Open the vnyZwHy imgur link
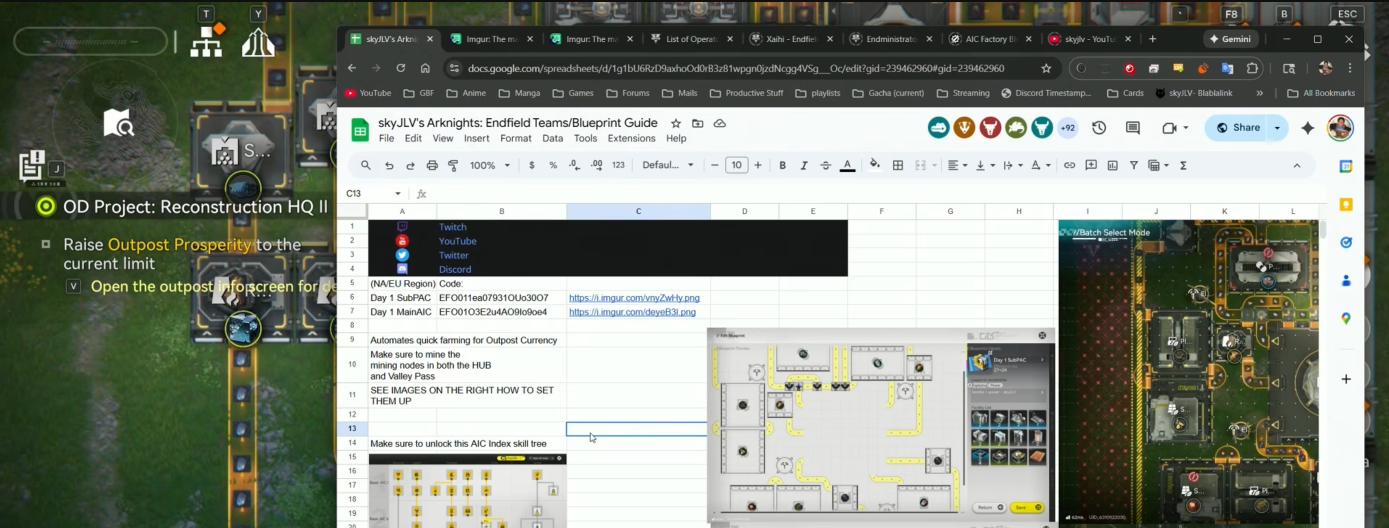The image size is (1389, 528). tap(634, 298)
